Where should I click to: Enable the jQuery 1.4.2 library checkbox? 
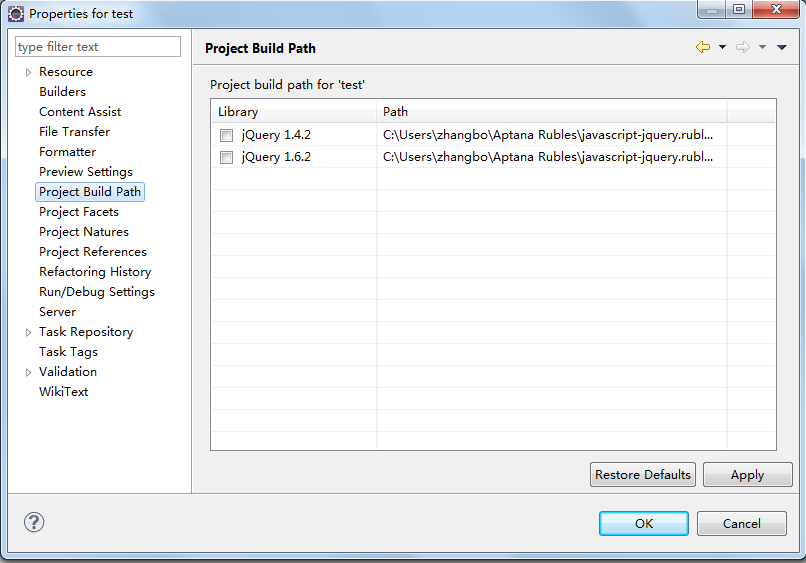tap(226, 135)
